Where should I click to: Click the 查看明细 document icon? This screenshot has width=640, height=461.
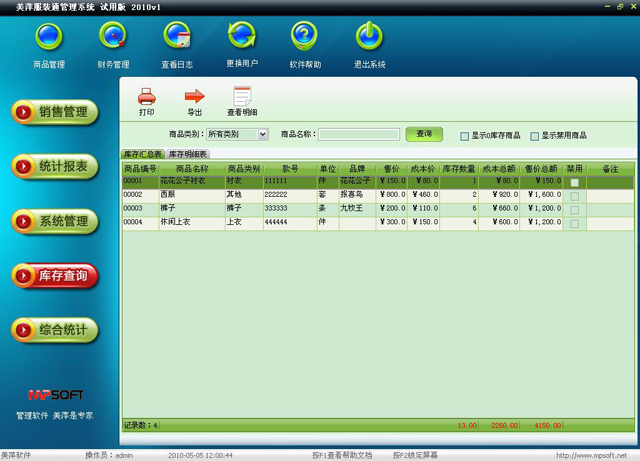tap(242, 97)
